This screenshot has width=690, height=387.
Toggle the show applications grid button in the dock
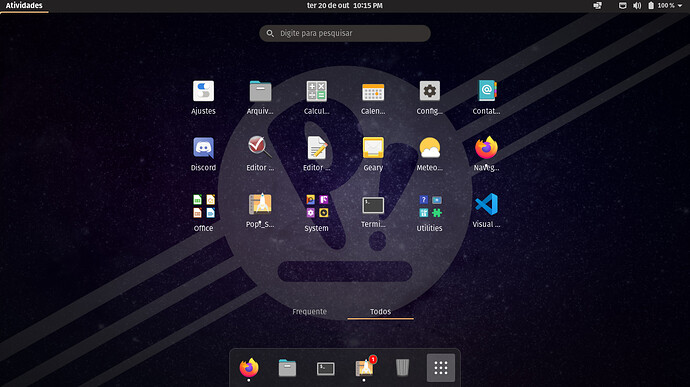(x=441, y=368)
